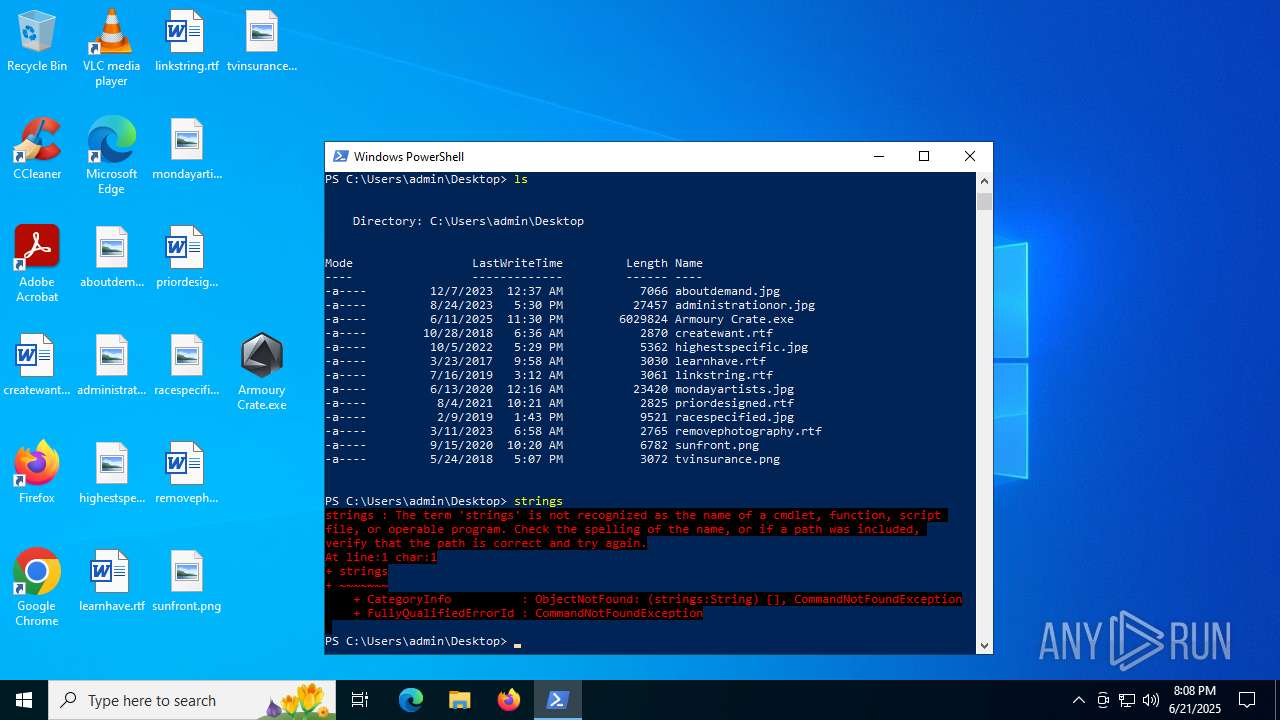Select removeph... document on desktop

[x=187, y=473]
